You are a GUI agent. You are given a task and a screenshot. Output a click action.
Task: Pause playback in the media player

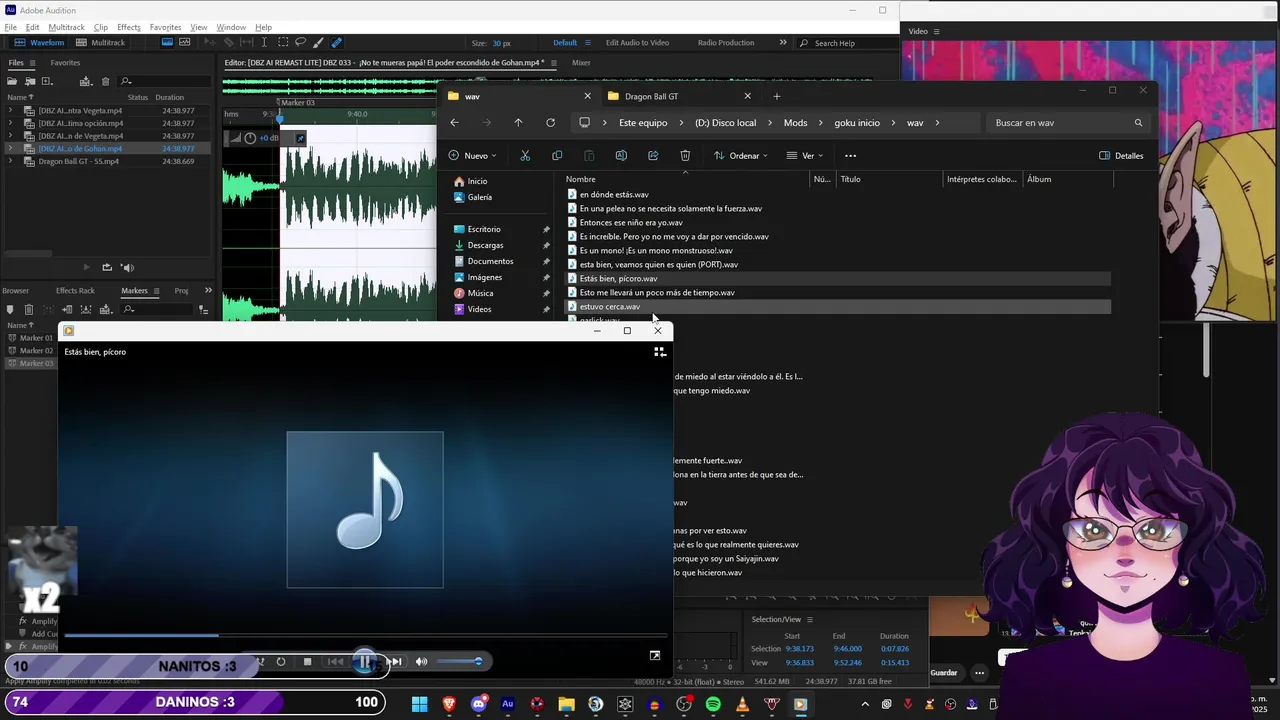[365, 661]
